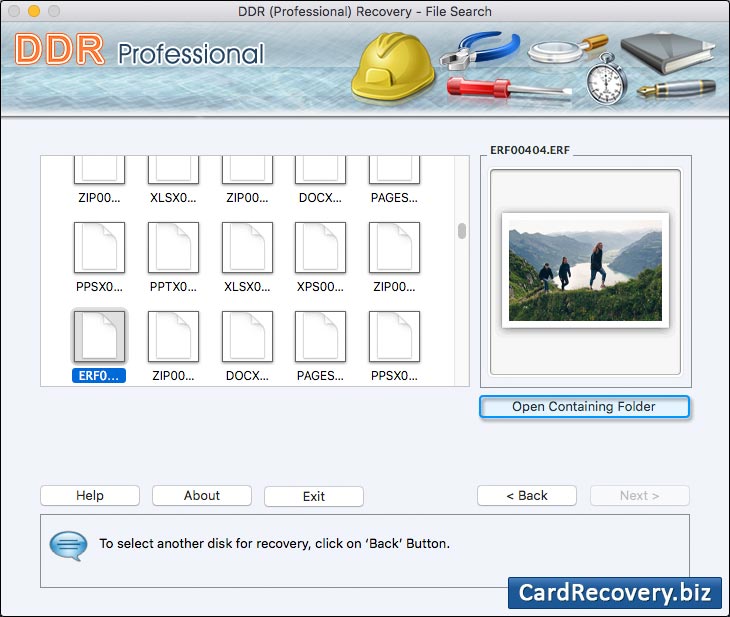Select the DOCX... file in the ERF0... row

coord(247,337)
